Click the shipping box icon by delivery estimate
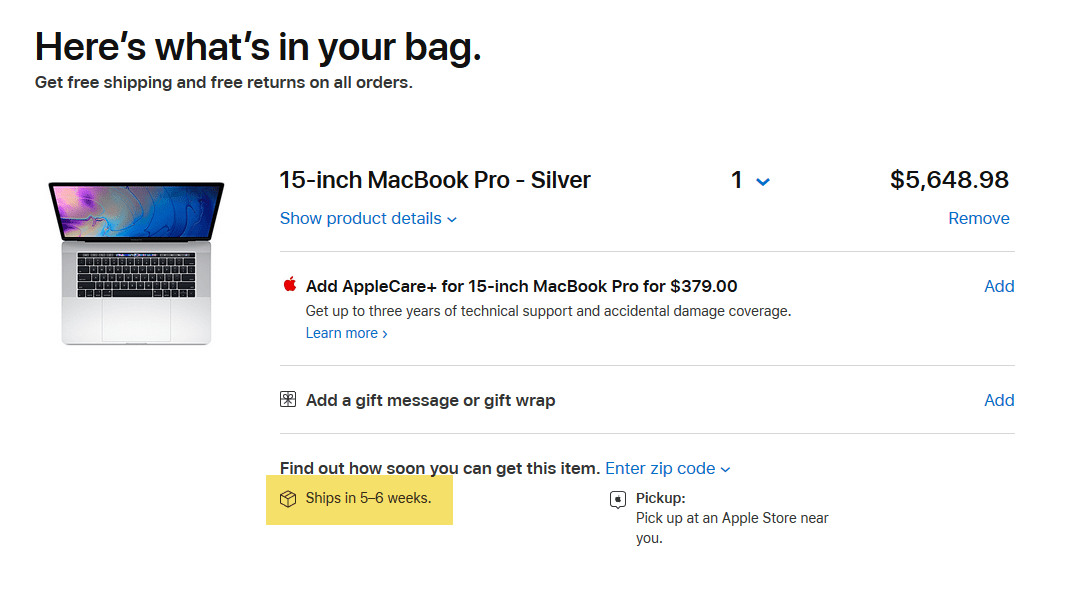This screenshot has height=598, width=1068. tap(289, 500)
